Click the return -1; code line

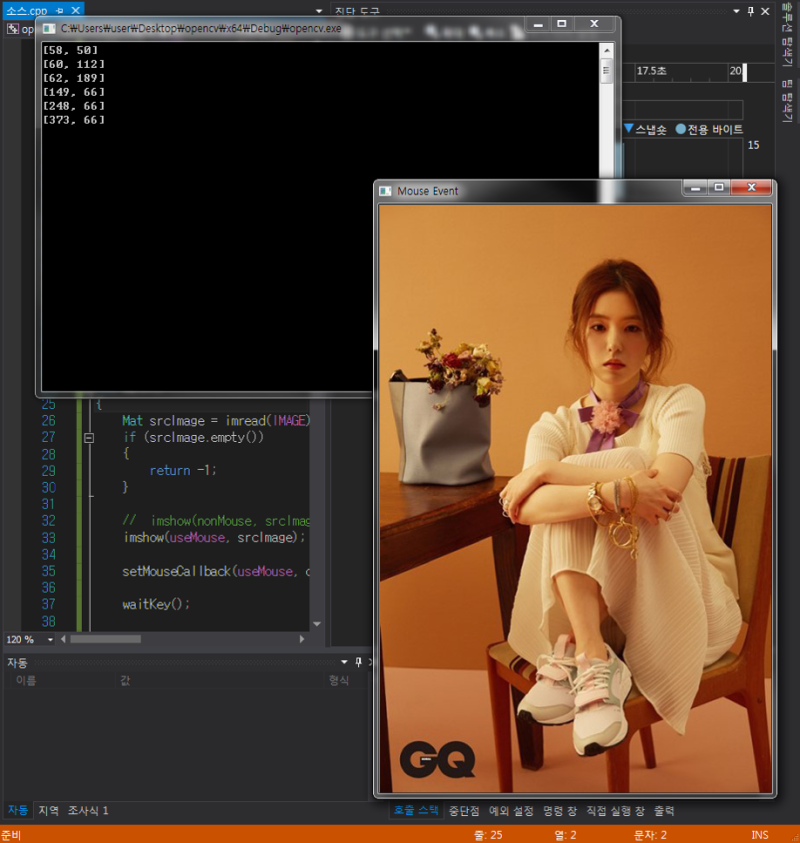click(x=183, y=470)
